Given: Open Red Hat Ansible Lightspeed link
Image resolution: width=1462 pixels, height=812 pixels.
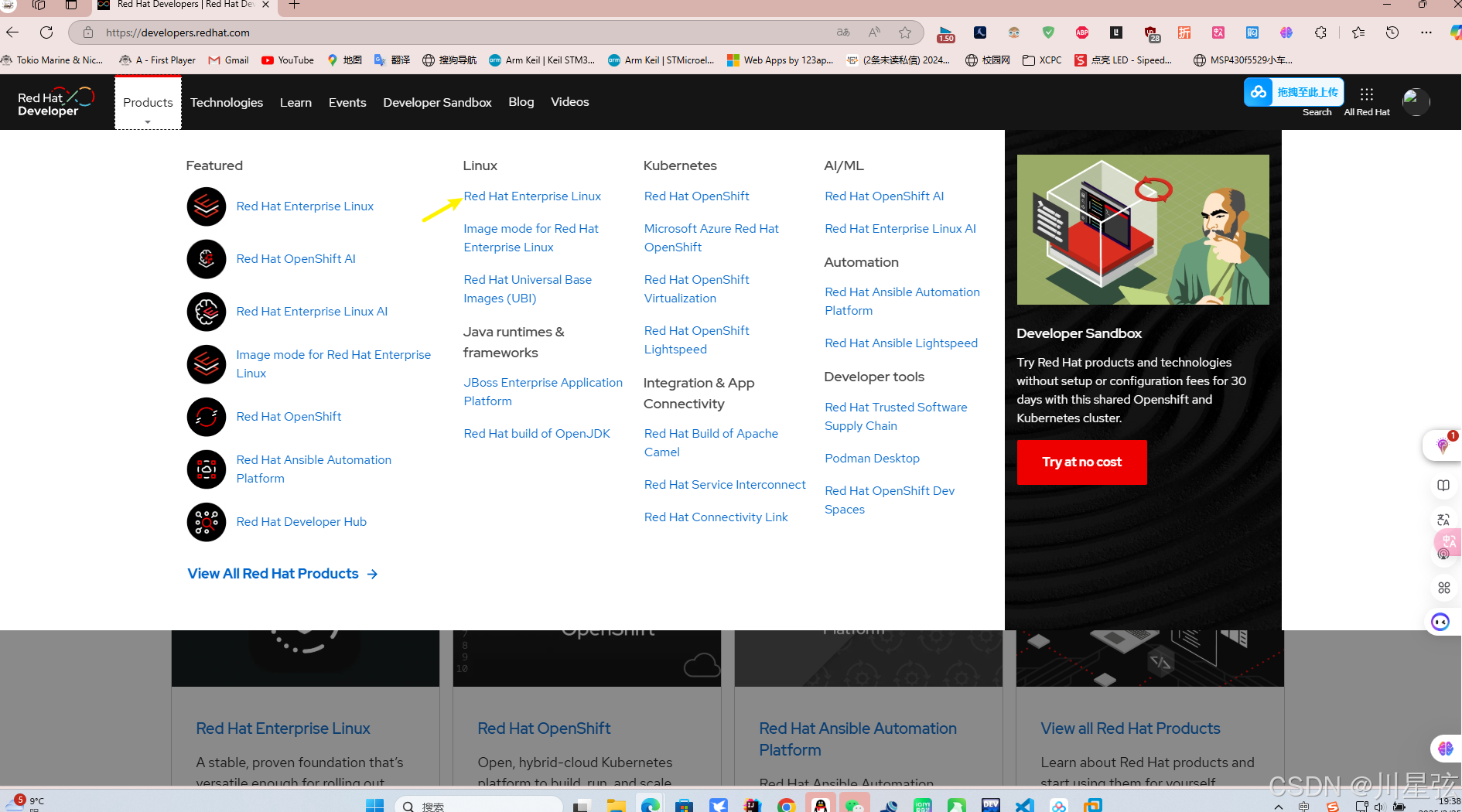Looking at the screenshot, I should tap(901, 343).
